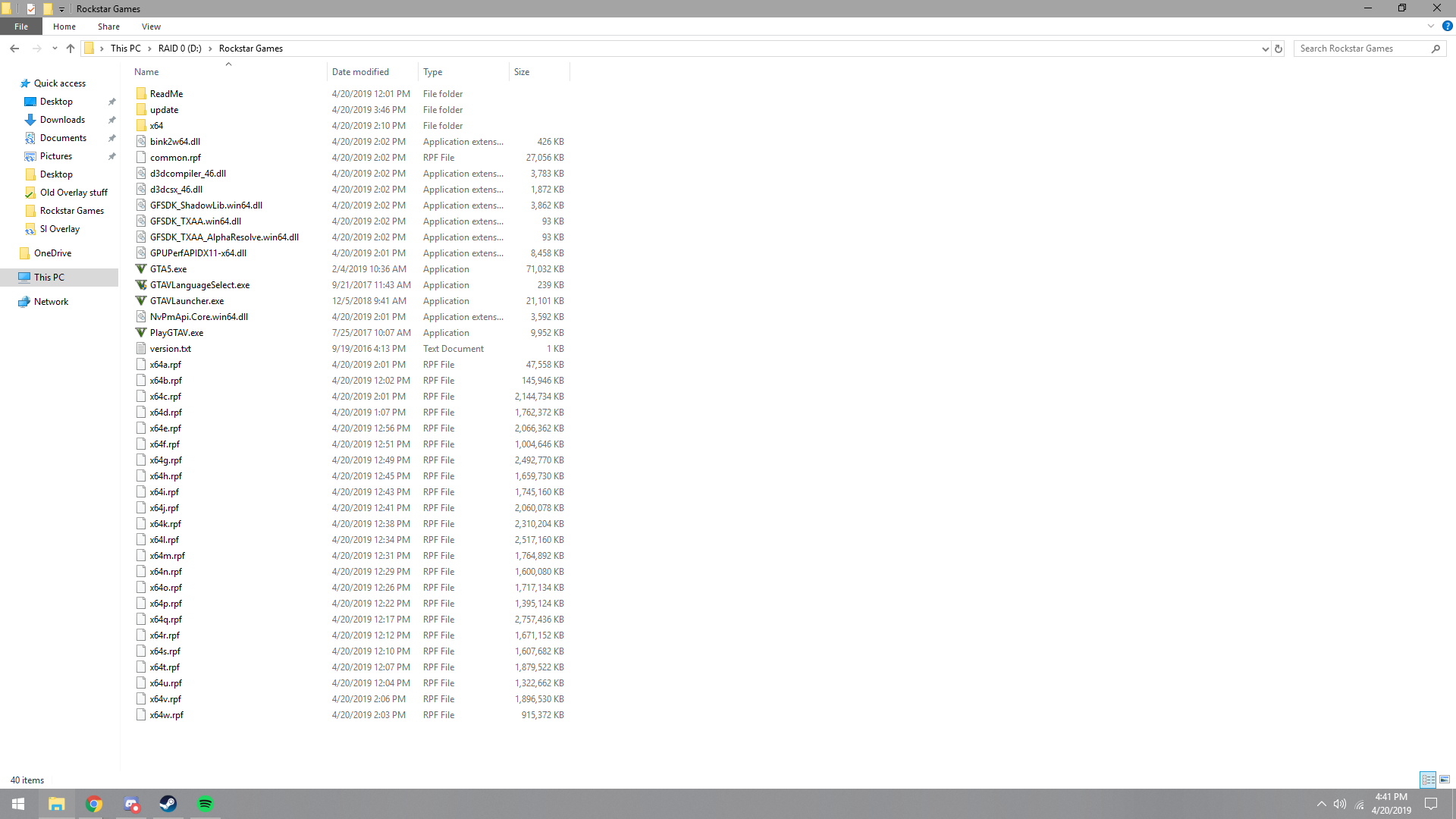Click the GTA5.exe application icon
Viewport: 1456px width, 819px height.
point(141,269)
